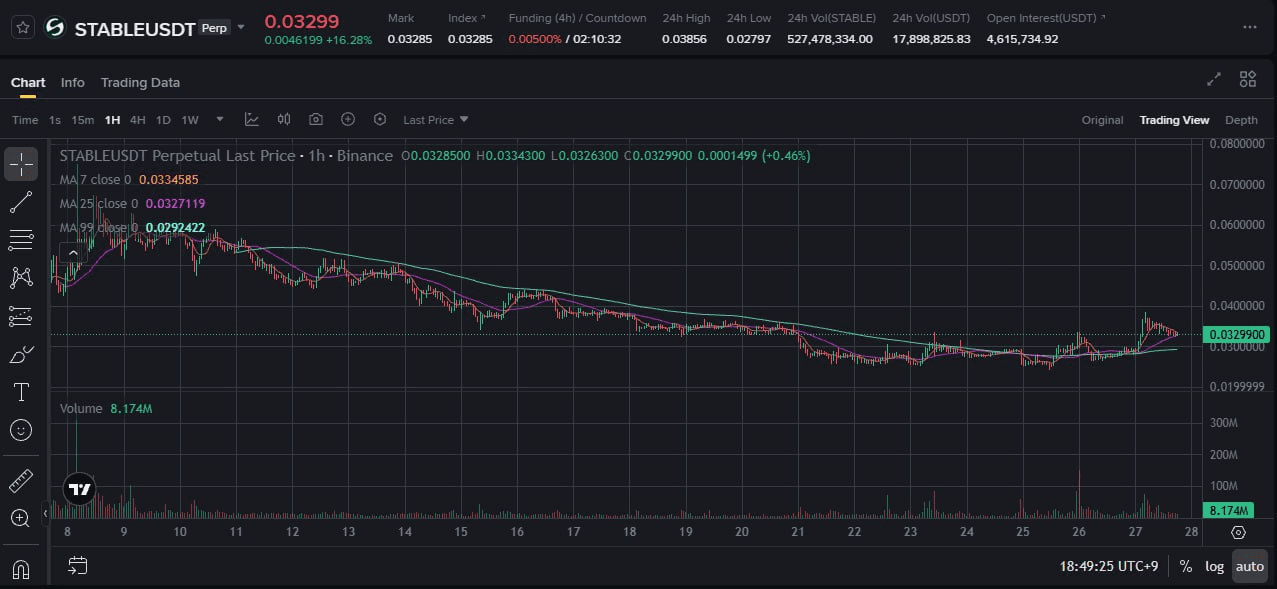The width and height of the screenshot is (1277, 589).
Task: Toggle percentage scale display
Action: click(x=1185, y=566)
